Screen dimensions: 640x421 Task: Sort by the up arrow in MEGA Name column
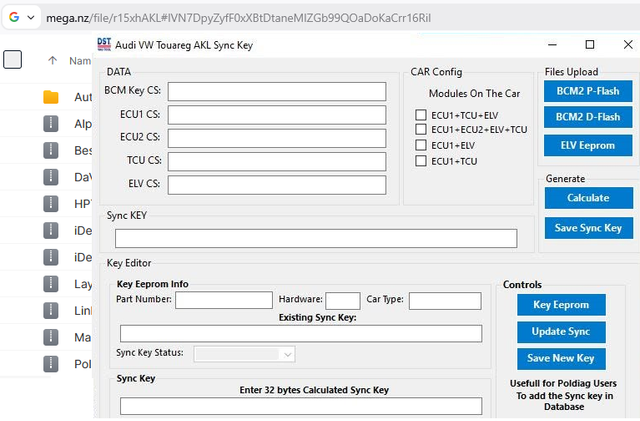pyautogui.click(x=52, y=61)
